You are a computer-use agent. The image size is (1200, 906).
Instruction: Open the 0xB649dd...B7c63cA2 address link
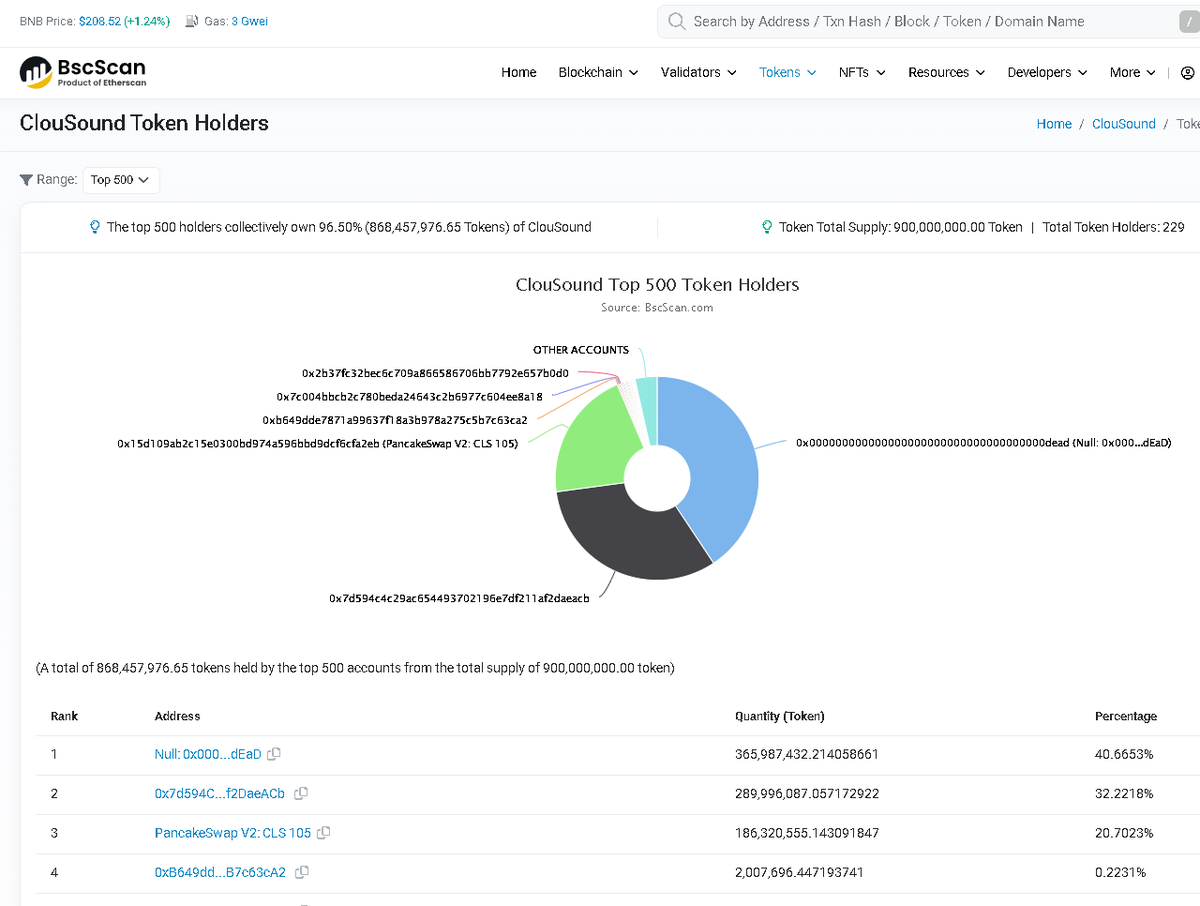click(x=220, y=873)
